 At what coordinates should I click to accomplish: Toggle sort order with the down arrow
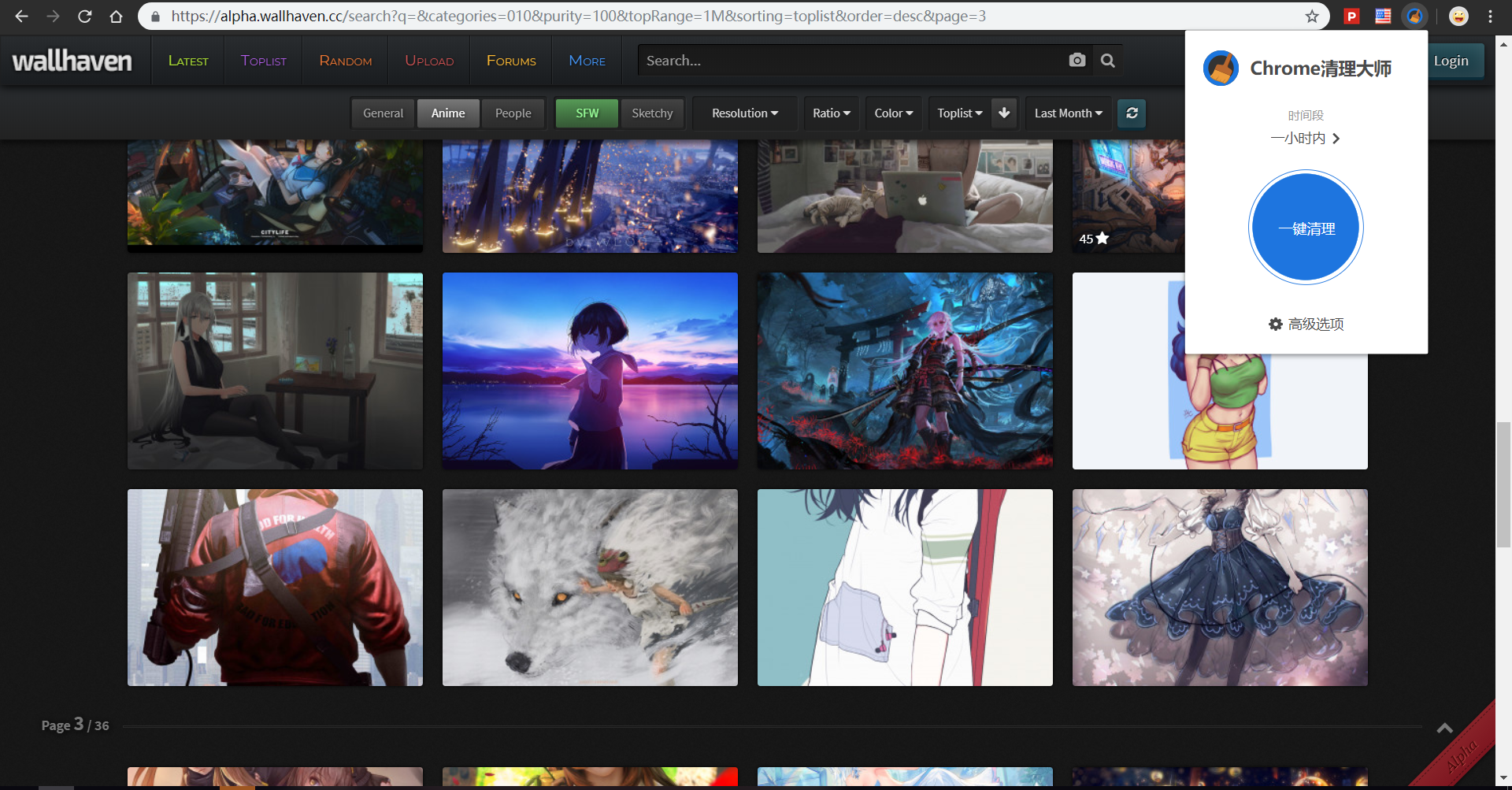coord(1004,113)
